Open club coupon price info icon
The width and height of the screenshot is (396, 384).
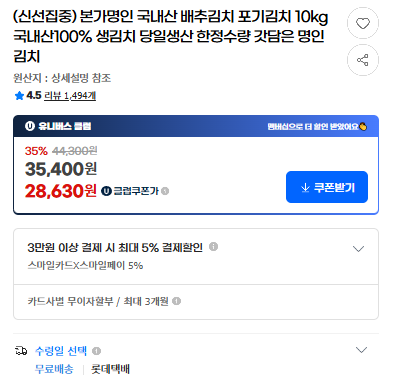(x=165, y=191)
